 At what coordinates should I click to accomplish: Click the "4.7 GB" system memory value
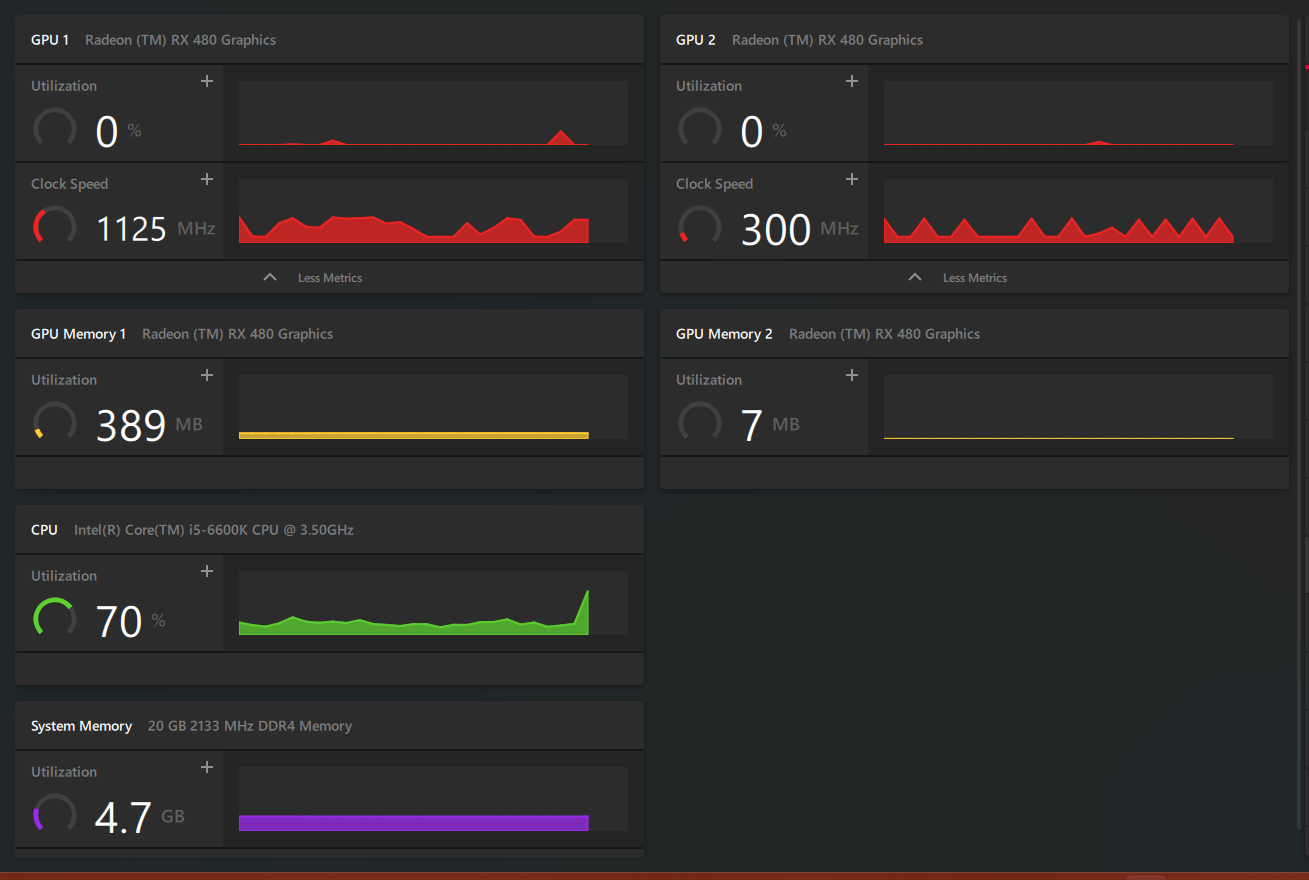[140, 817]
